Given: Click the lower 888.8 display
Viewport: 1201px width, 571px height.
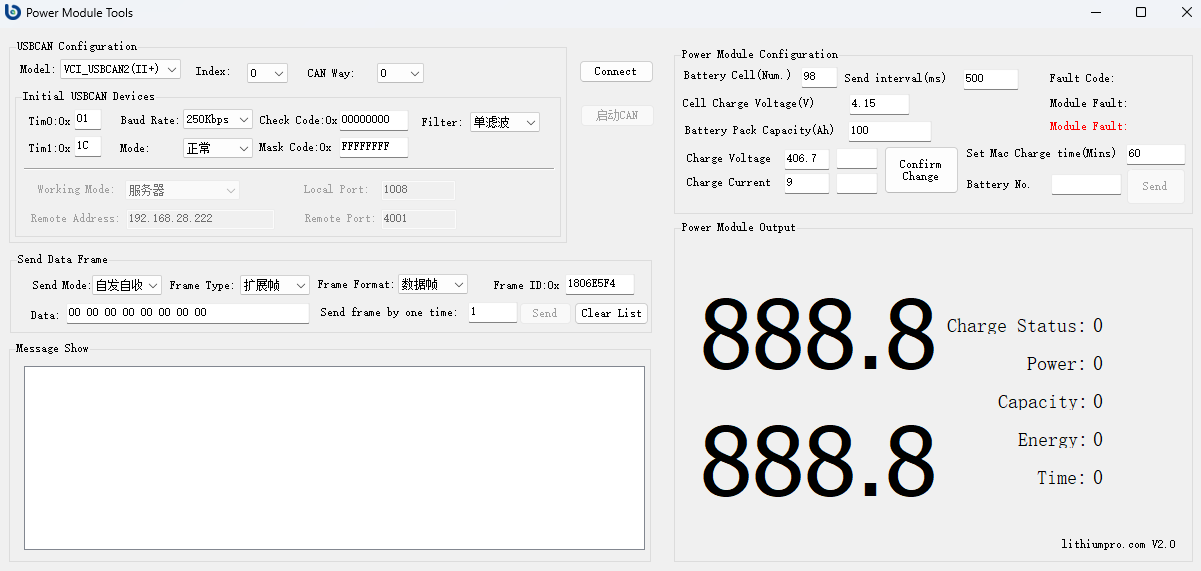Looking at the screenshot, I should tap(818, 460).
